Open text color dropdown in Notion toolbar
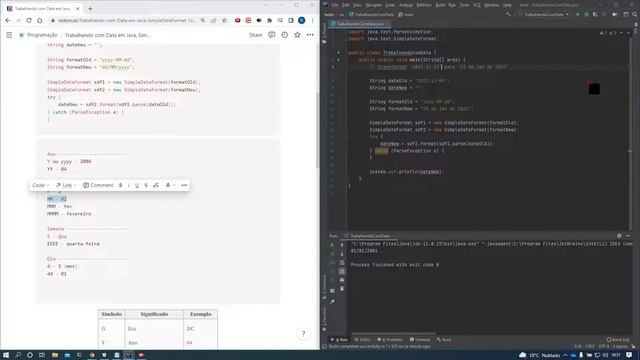This screenshot has width=640, height=360. (170, 185)
